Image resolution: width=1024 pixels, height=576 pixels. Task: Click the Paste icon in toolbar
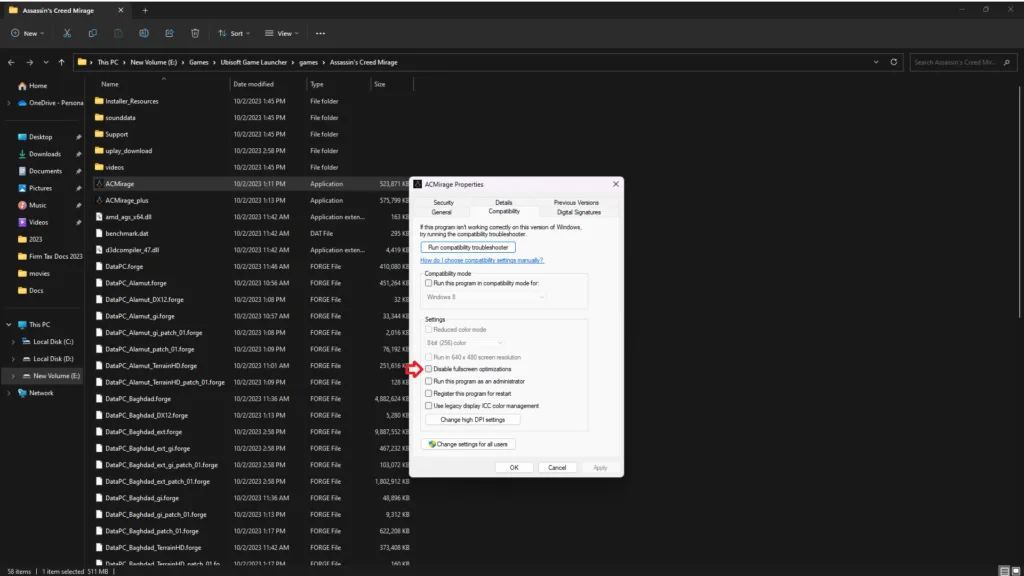point(118,33)
